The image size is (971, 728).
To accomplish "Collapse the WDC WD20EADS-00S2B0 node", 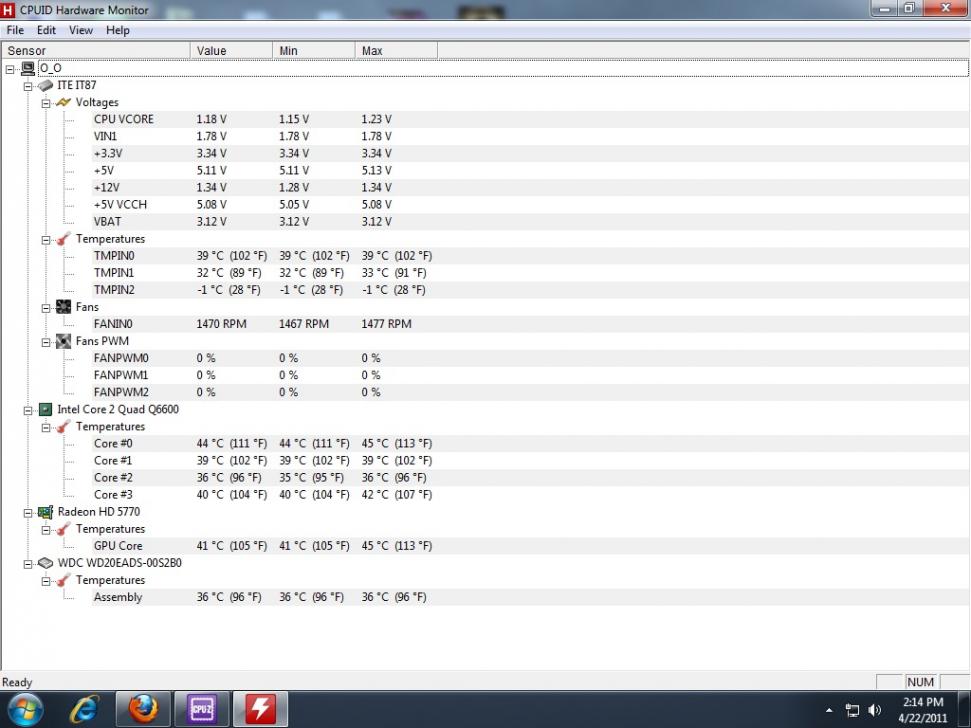I will (x=28, y=564).
